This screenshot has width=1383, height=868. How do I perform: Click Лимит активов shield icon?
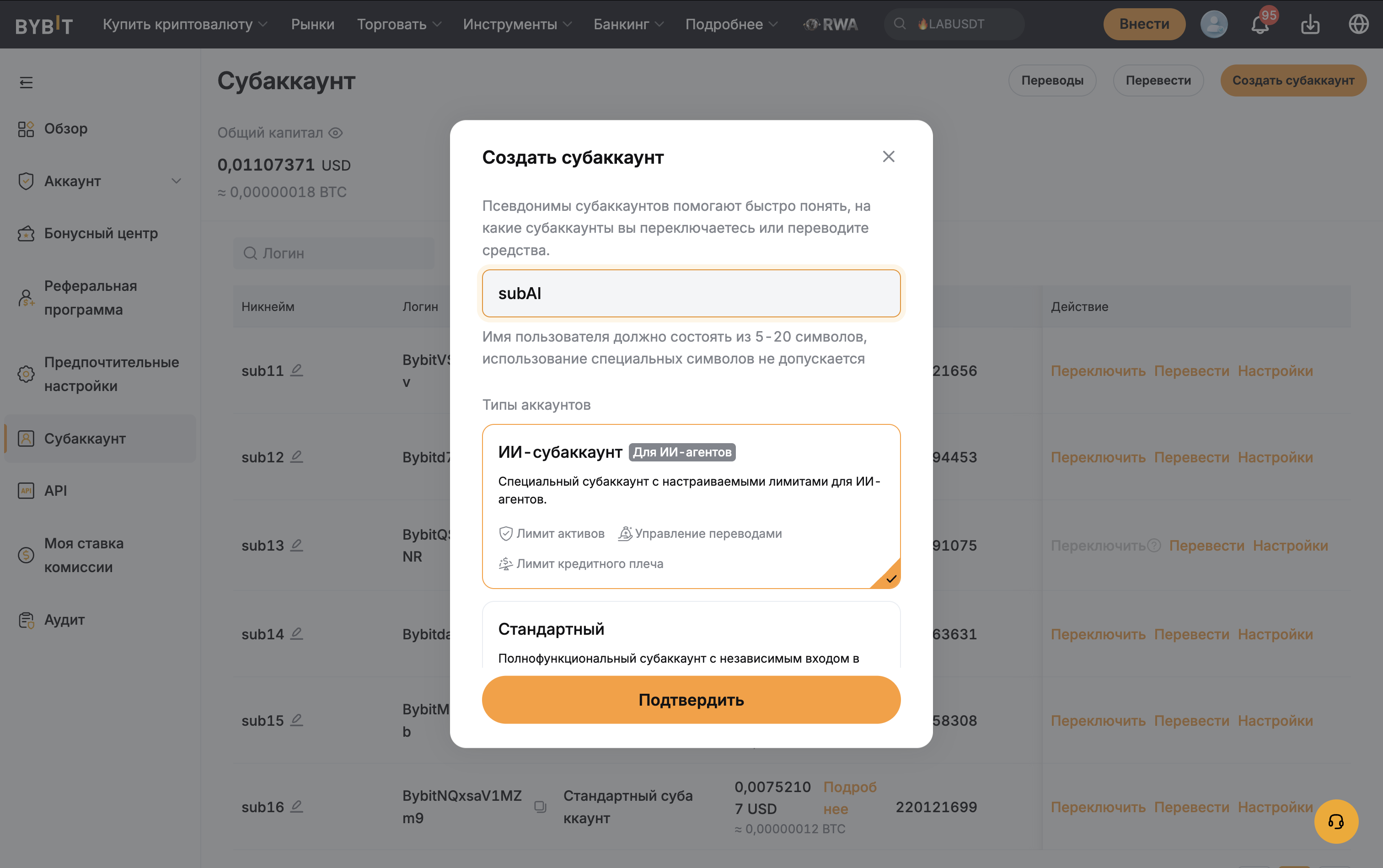(505, 533)
